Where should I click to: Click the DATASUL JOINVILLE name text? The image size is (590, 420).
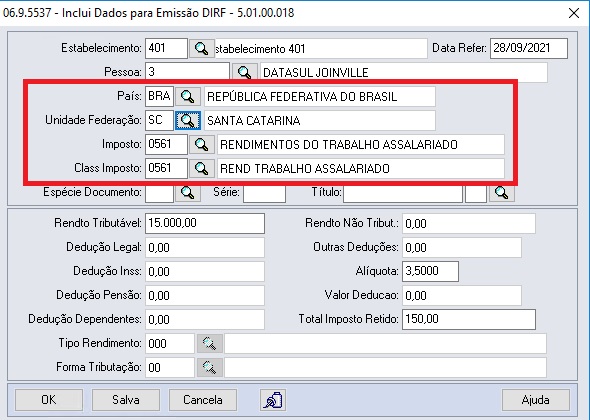click(315, 73)
